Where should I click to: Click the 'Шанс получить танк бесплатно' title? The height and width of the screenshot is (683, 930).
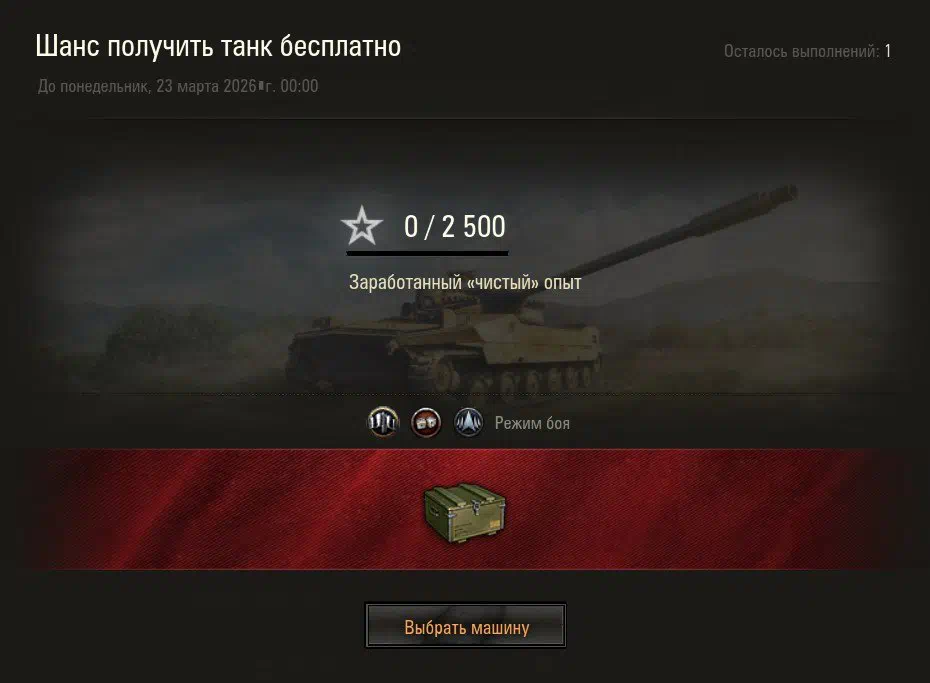click(218, 47)
